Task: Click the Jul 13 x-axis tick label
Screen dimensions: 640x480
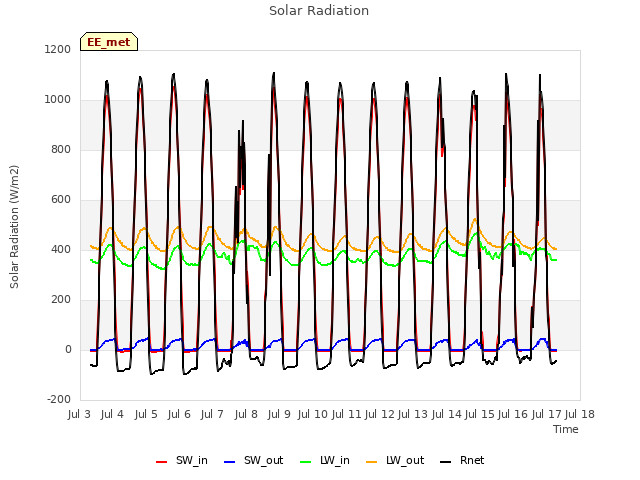Action: click(413, 414)
